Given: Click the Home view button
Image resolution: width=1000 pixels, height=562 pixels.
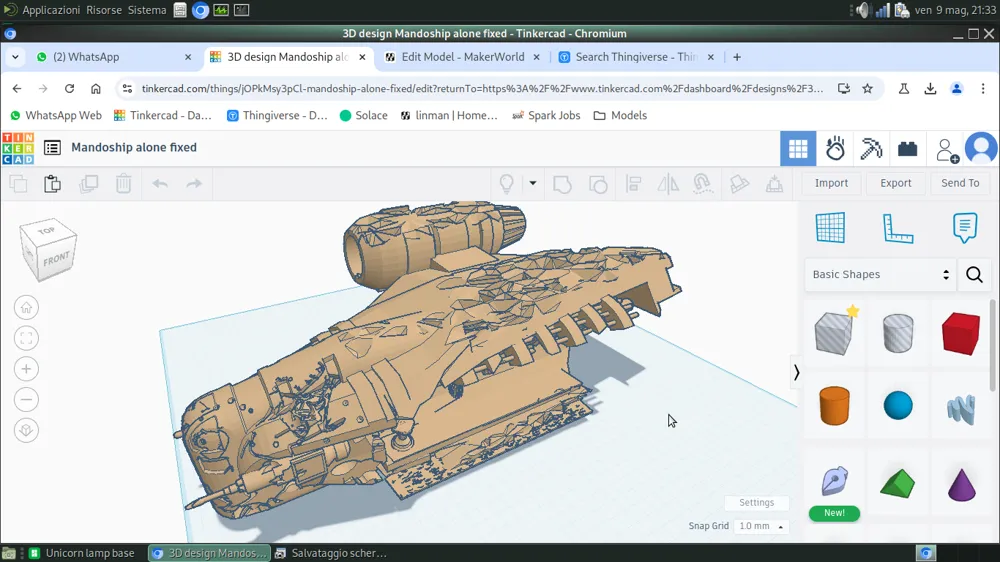Looking at the screenshot, I should click(x=26, y=307).
